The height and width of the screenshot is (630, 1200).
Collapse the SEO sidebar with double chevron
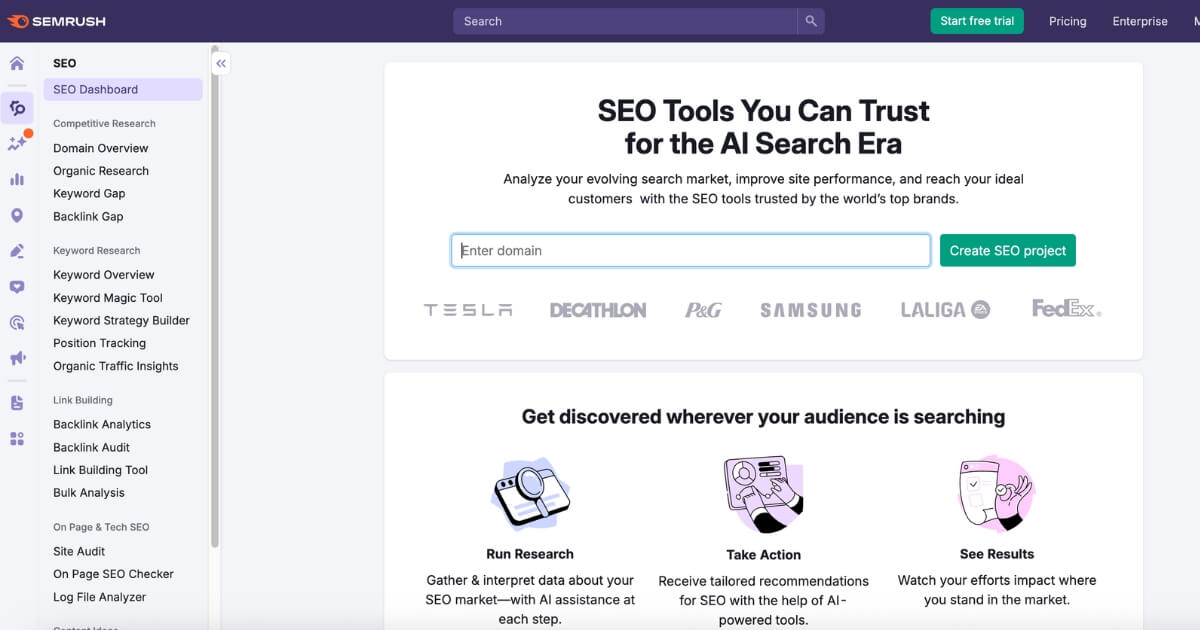click(x=221, y=64)
